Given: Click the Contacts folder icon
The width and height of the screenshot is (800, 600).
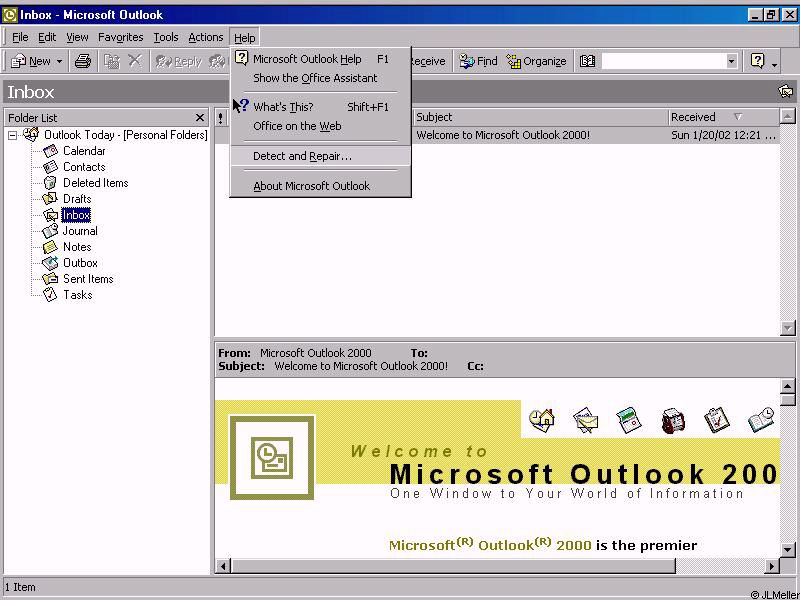Looking at the screenshot, I should point(50,167).
